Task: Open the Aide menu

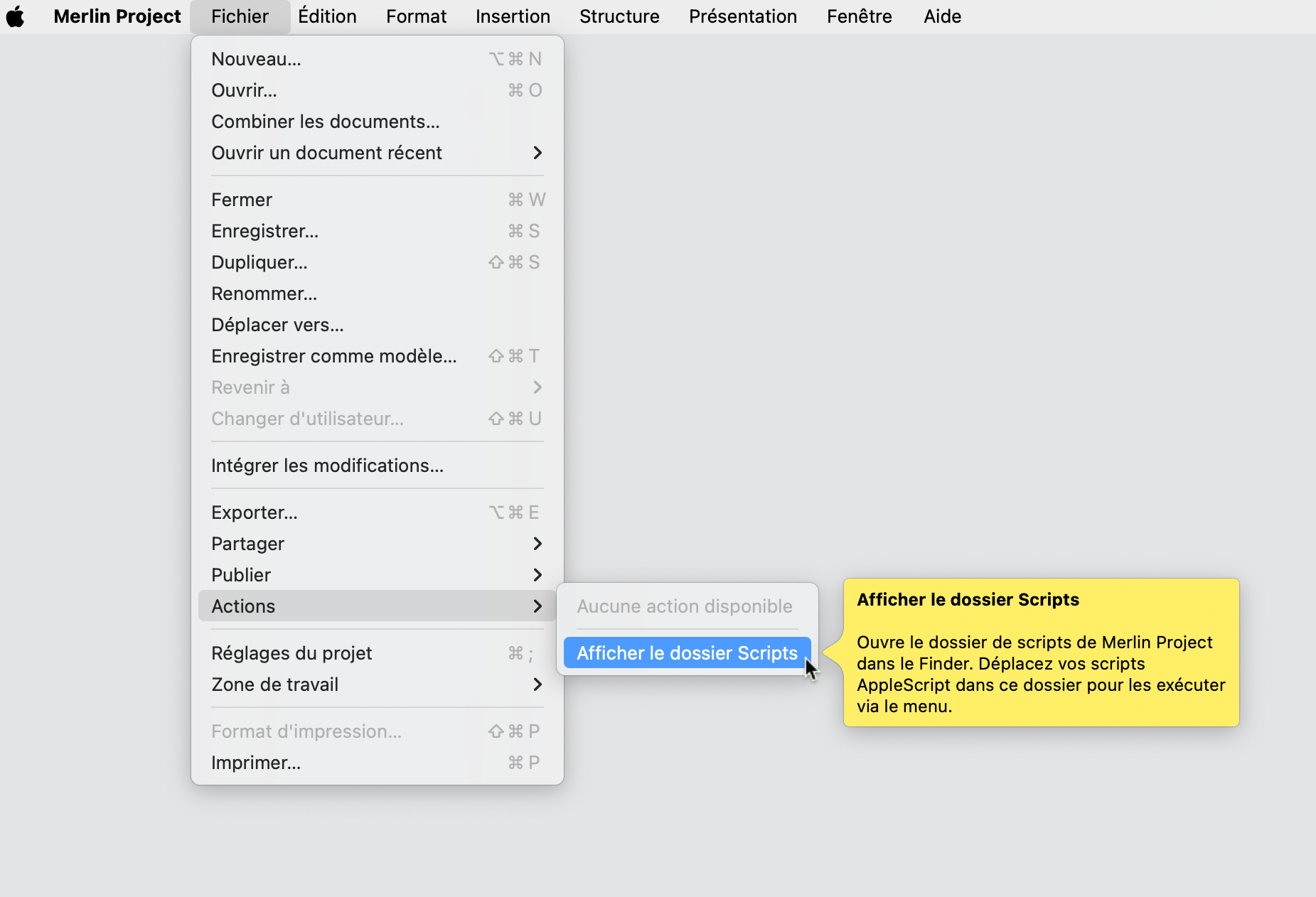Action: point(942,16)
